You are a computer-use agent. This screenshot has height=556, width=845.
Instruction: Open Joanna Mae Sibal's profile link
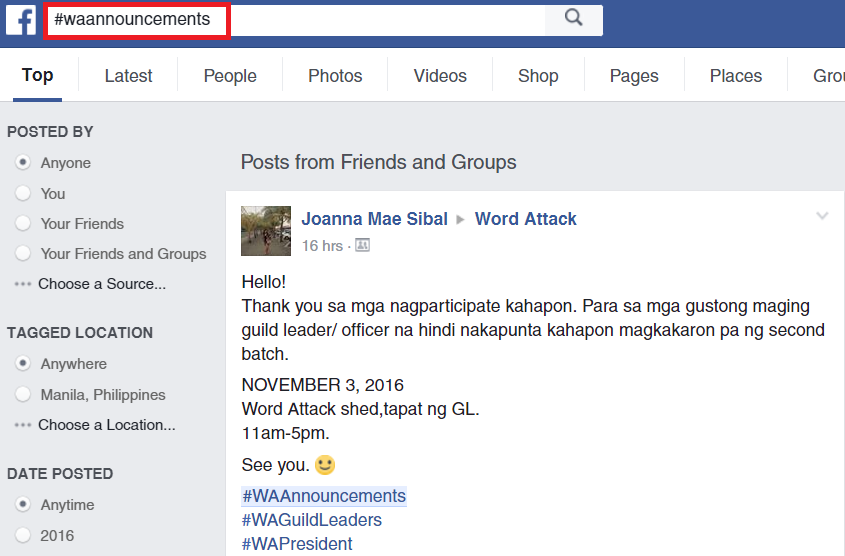coord(375,219)
